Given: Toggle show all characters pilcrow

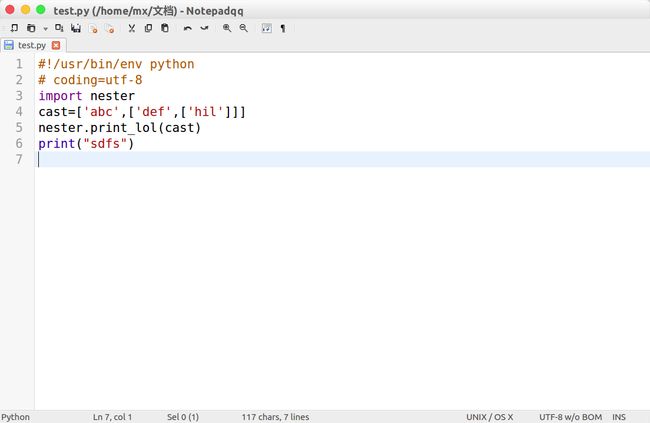Looking at the screenshot, I should click(x=283, y=28).
